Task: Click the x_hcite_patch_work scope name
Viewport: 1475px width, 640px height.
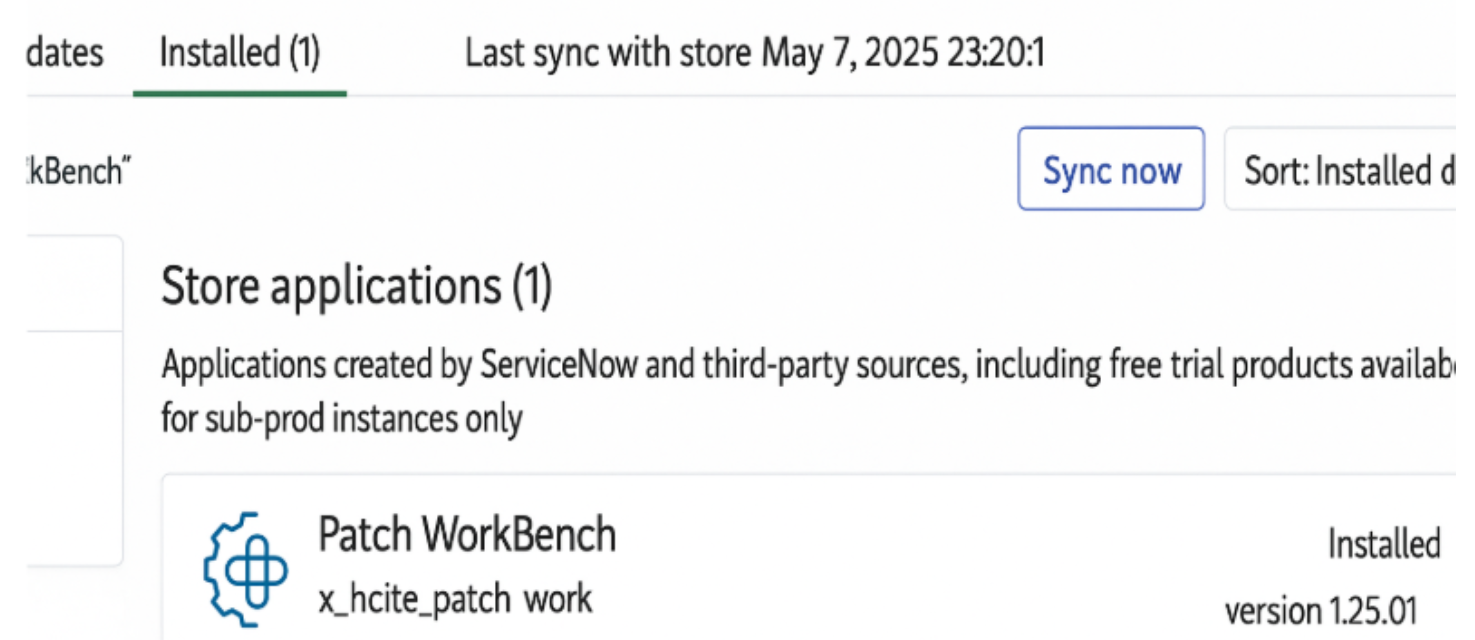Action: click(x=455, y=599)
